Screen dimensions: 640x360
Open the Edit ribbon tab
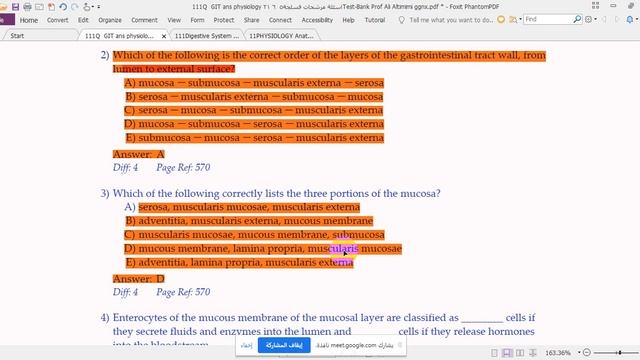point(83,20)
